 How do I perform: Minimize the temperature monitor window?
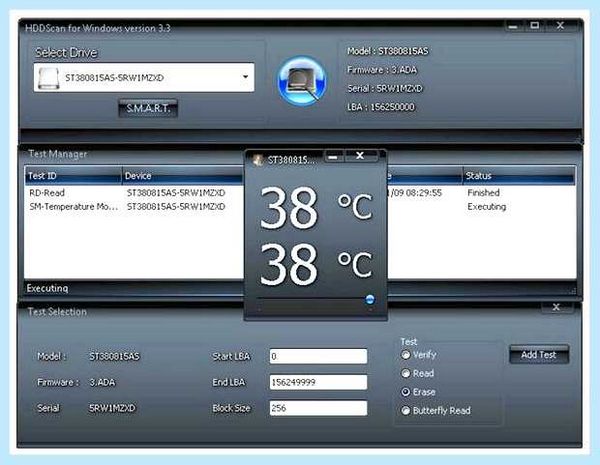pyautogui.click(x=334, y=156)
